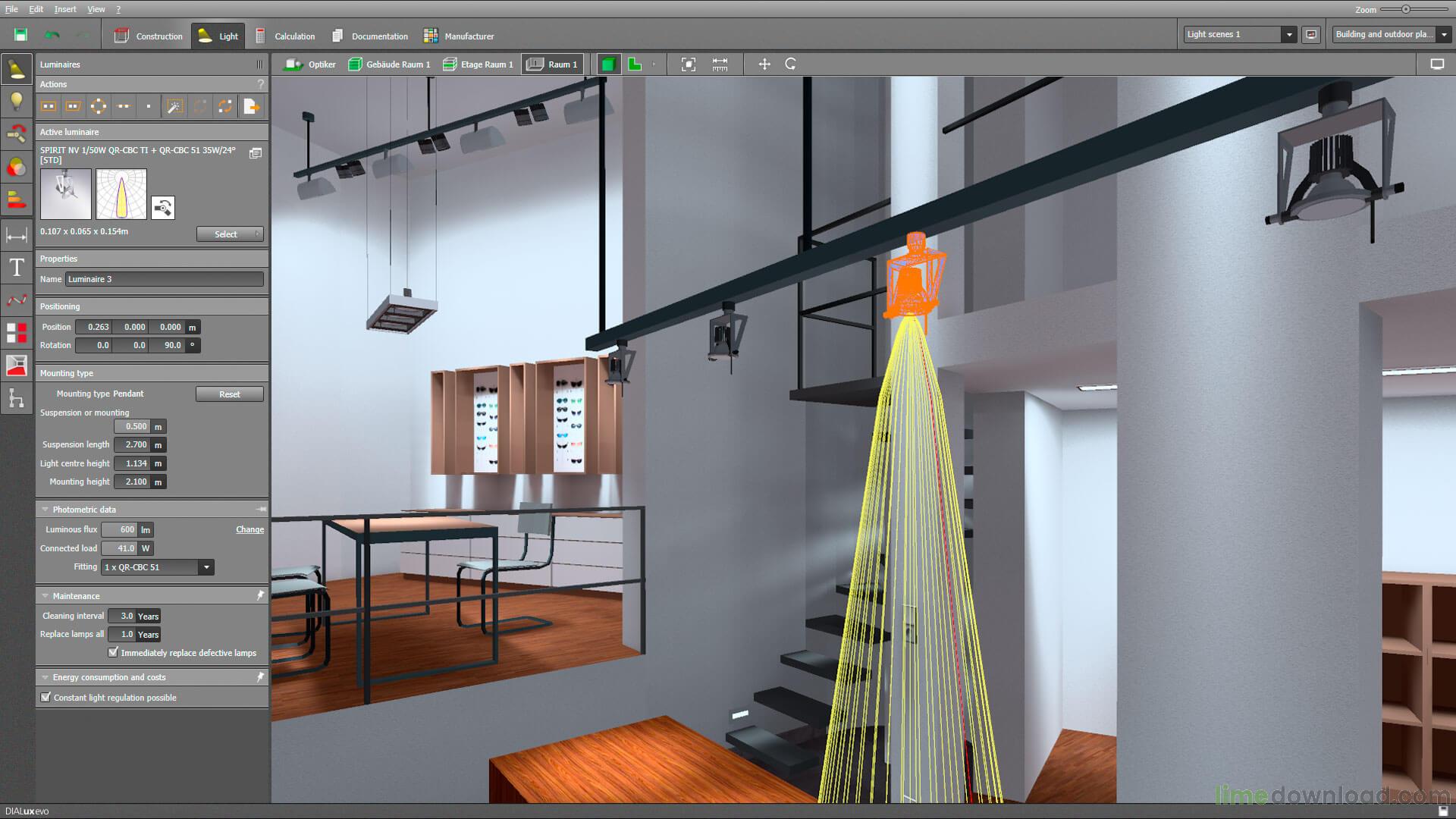The height and width of the screenshot is (819, 1456).
Task: Open the Insert menu
Action: pyautogui.click(x=64, y=9)
